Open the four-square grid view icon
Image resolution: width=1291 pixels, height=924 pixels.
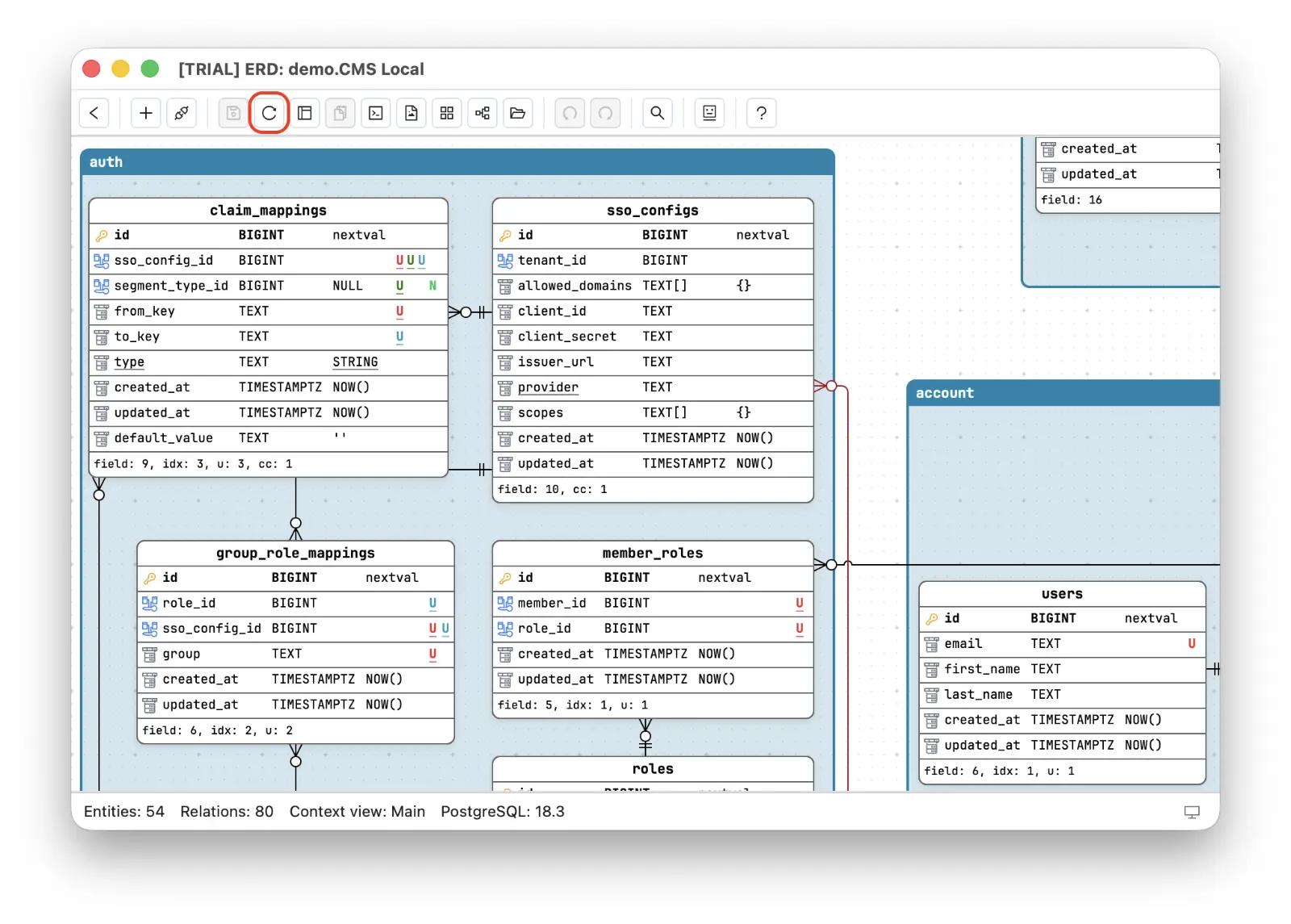447,113
